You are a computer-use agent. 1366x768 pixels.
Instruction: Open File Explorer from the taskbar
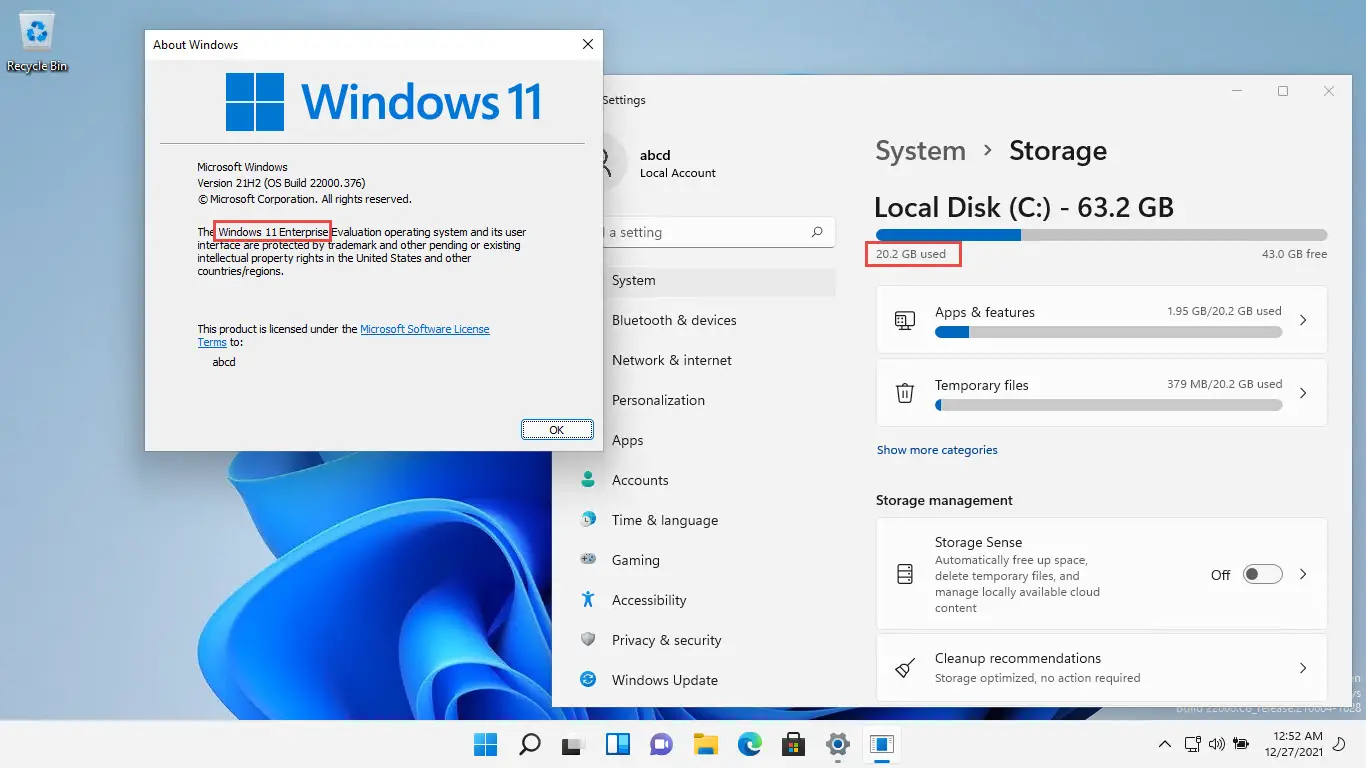(x=706, y=744)
